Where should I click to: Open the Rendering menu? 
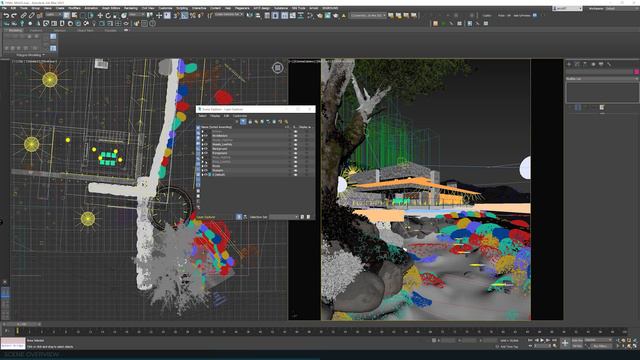point(131,8)
